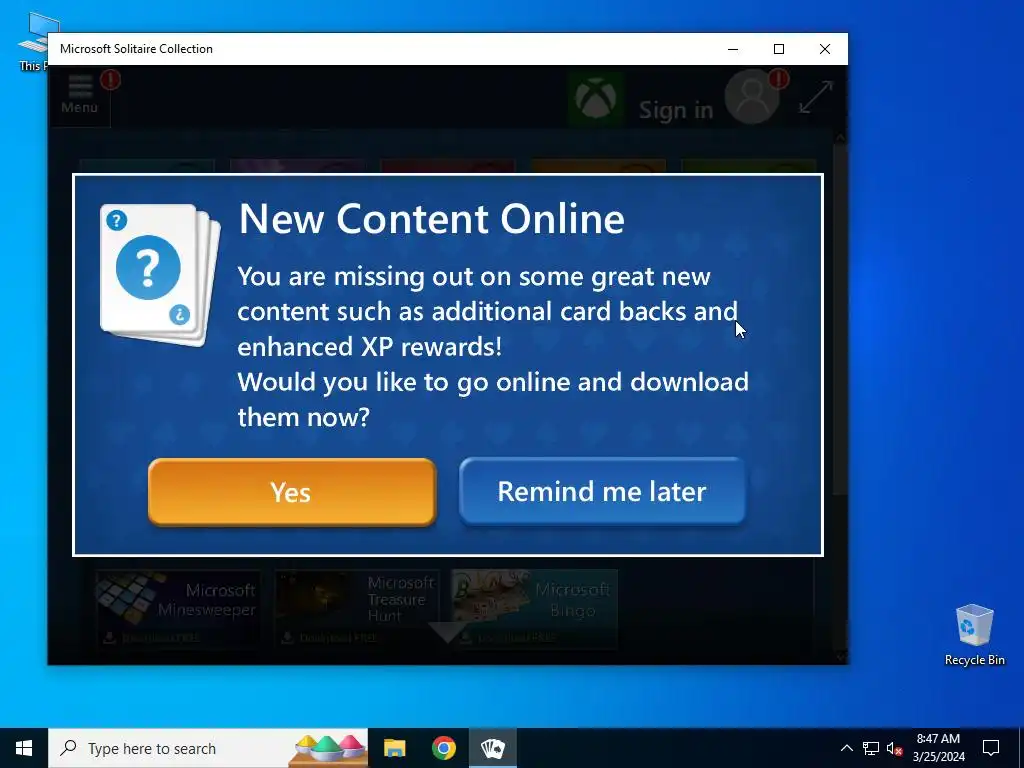1024x768 pixels.
Task: Open the clock and date flyout
Action: click(938, 748)
